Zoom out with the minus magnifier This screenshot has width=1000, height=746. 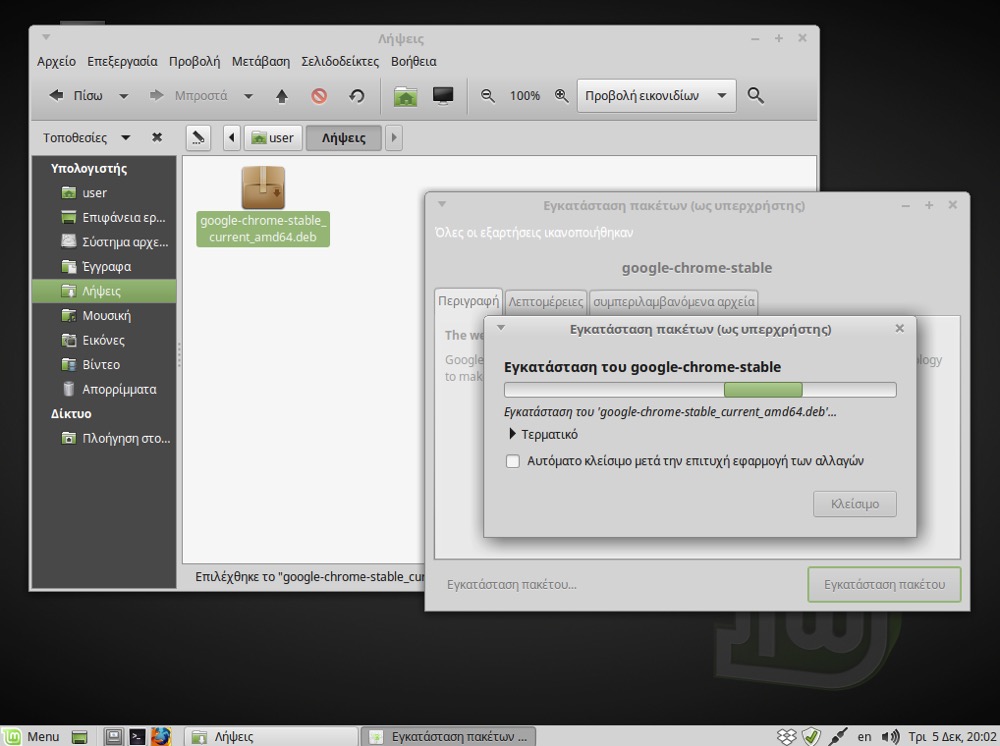pos(488,96)
